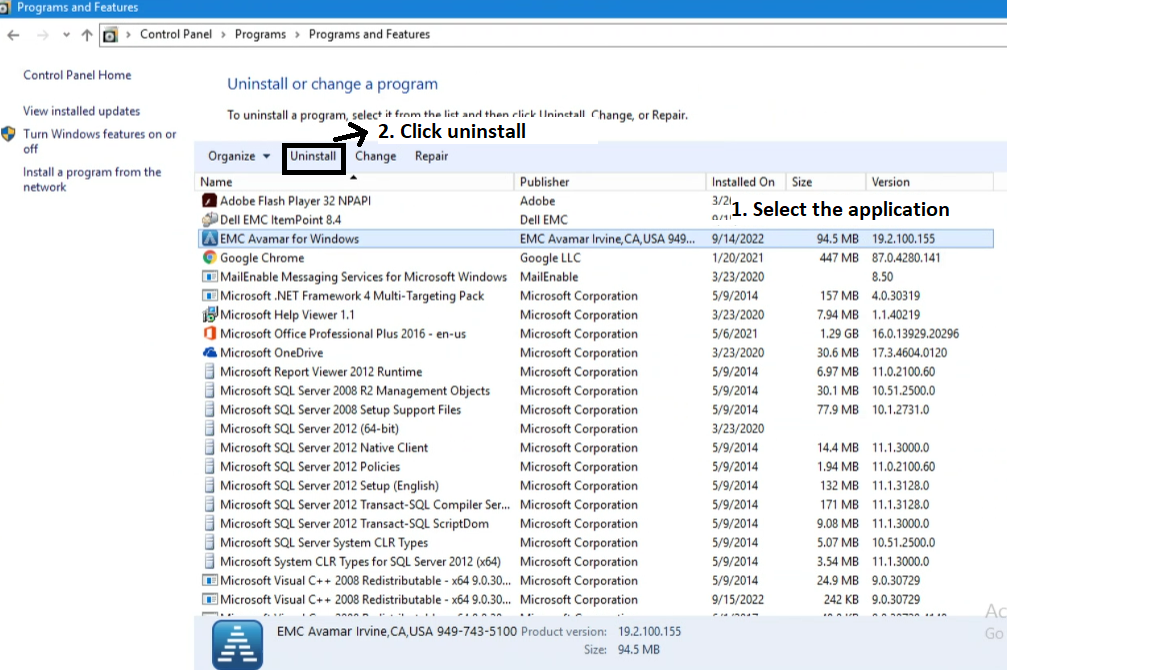This screenshot has height=670, width=1152.
Task: Click the Microsoft Office Professional Plus icon
Action: pyautogui.click(x=209, y=333)
